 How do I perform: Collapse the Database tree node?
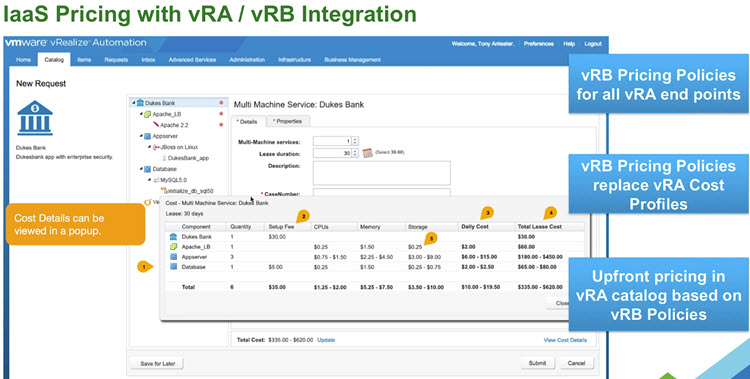click(142, 169)
